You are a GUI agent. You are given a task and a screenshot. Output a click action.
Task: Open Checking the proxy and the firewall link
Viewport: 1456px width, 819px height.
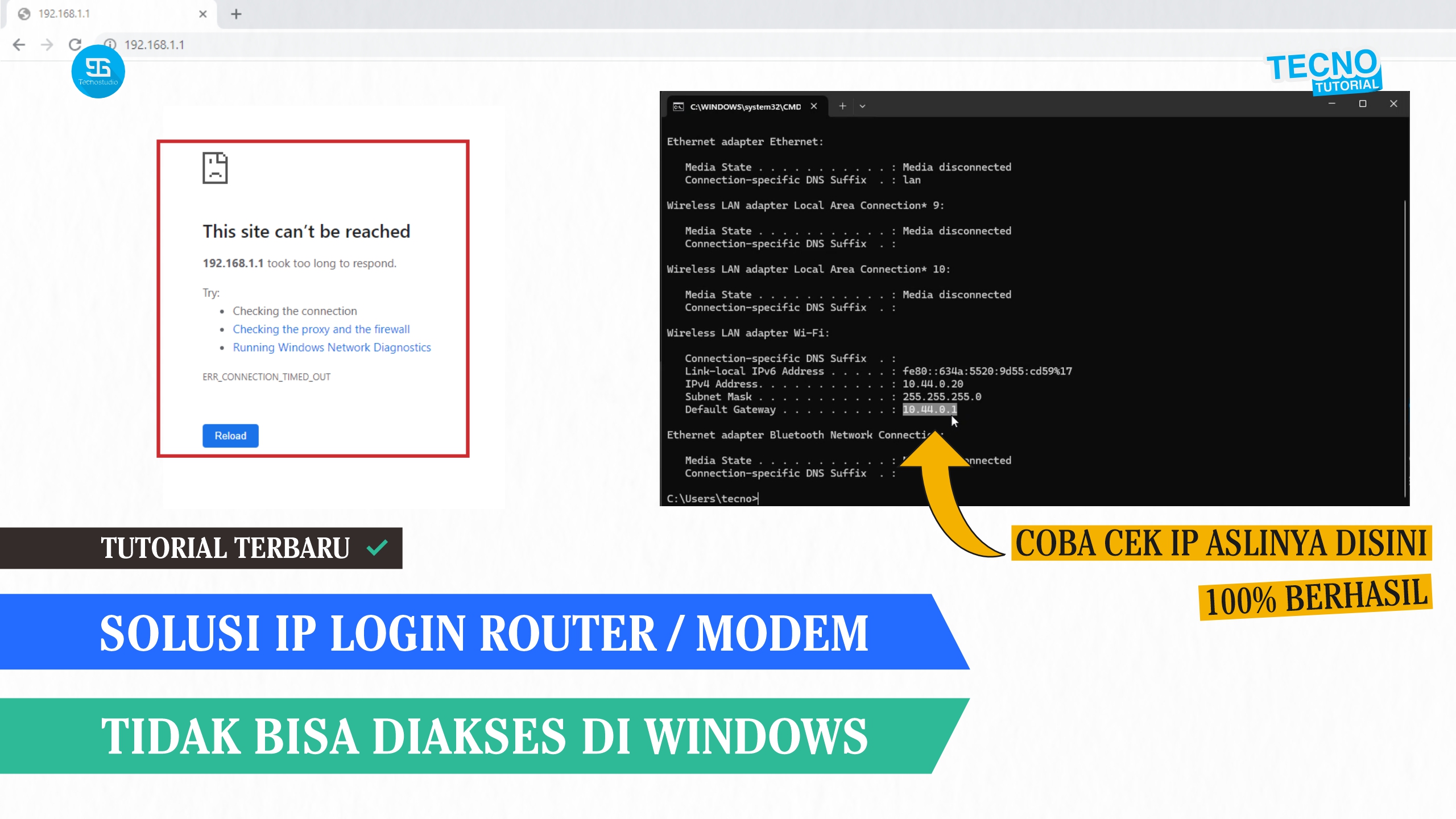click(x=321, y=329)
